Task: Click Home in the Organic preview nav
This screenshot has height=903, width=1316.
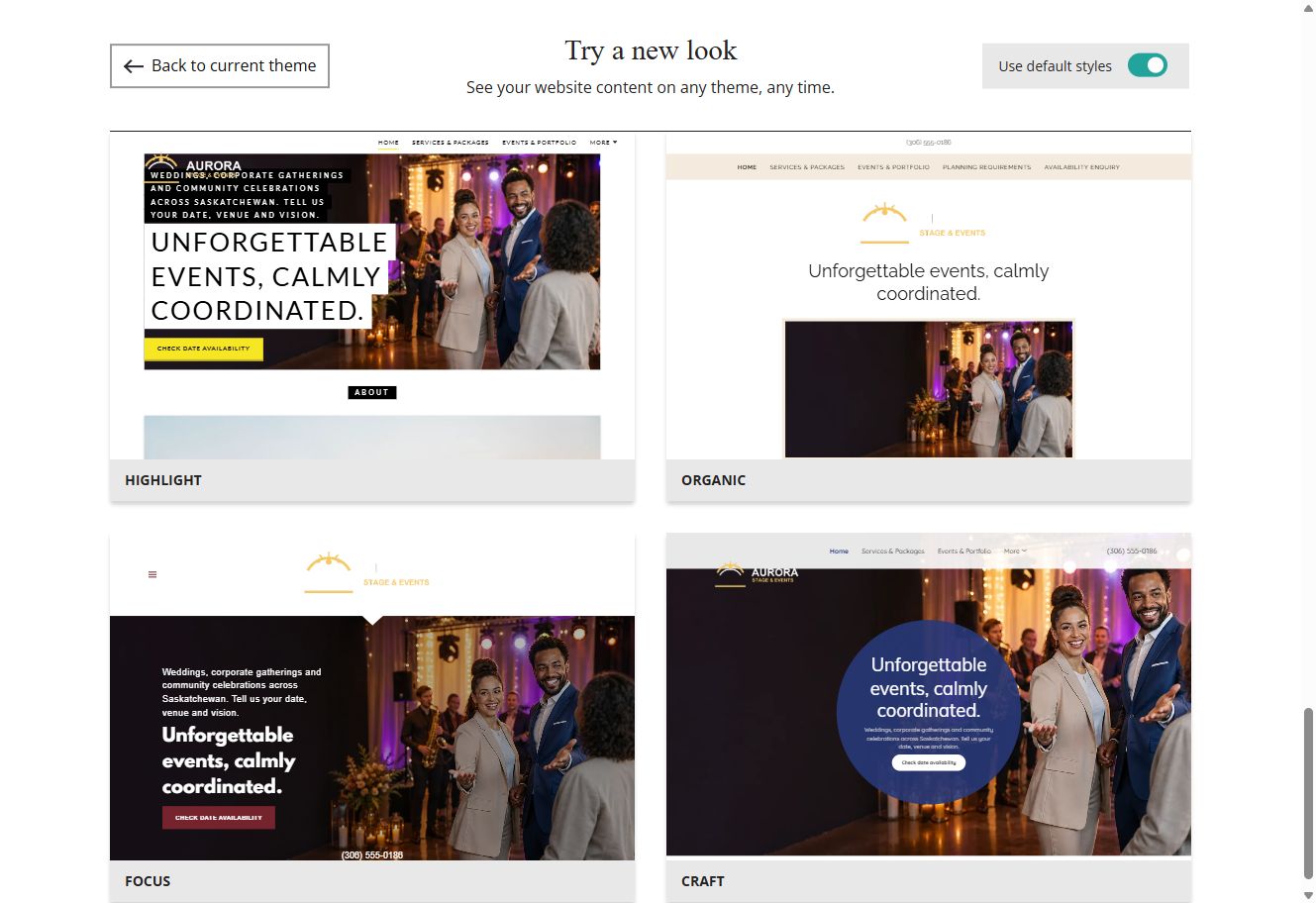Action: click(747, 167)
